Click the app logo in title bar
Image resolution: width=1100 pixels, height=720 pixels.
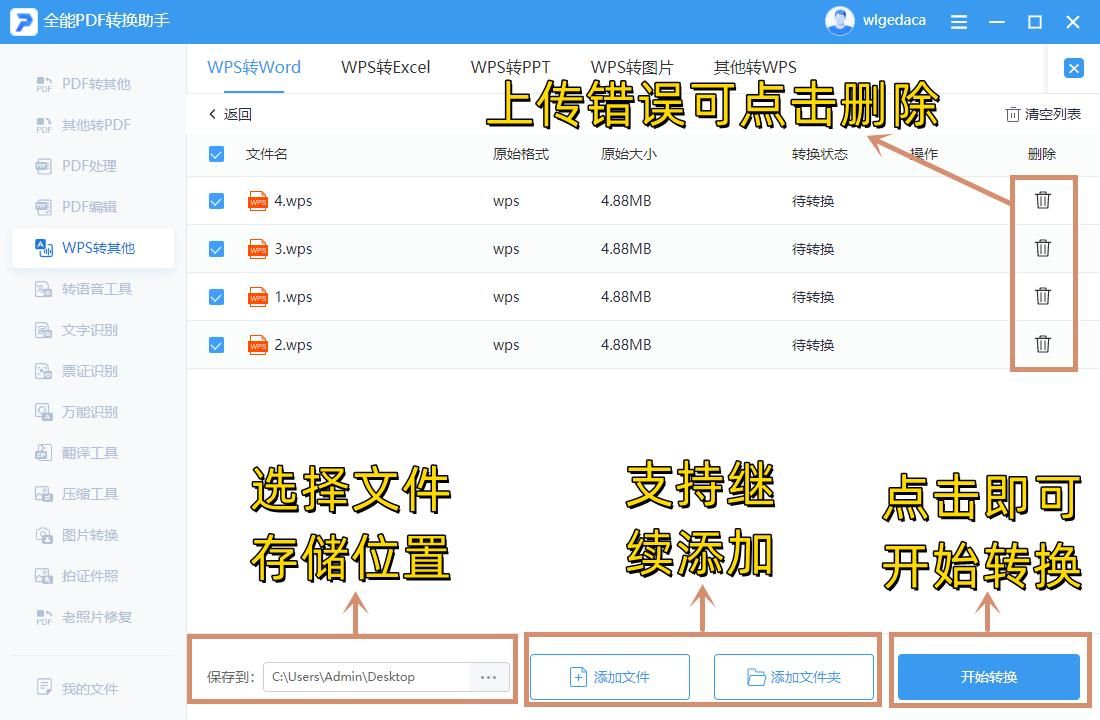click(x=23, y=21)
